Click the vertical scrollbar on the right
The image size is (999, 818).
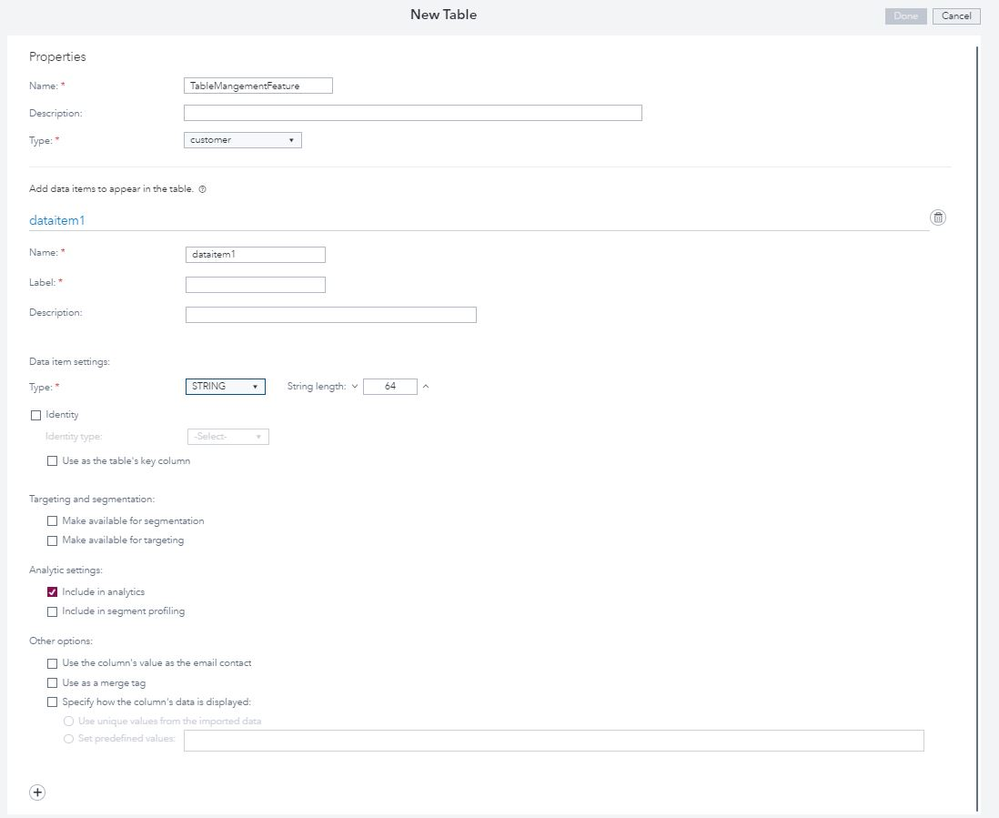977,427
